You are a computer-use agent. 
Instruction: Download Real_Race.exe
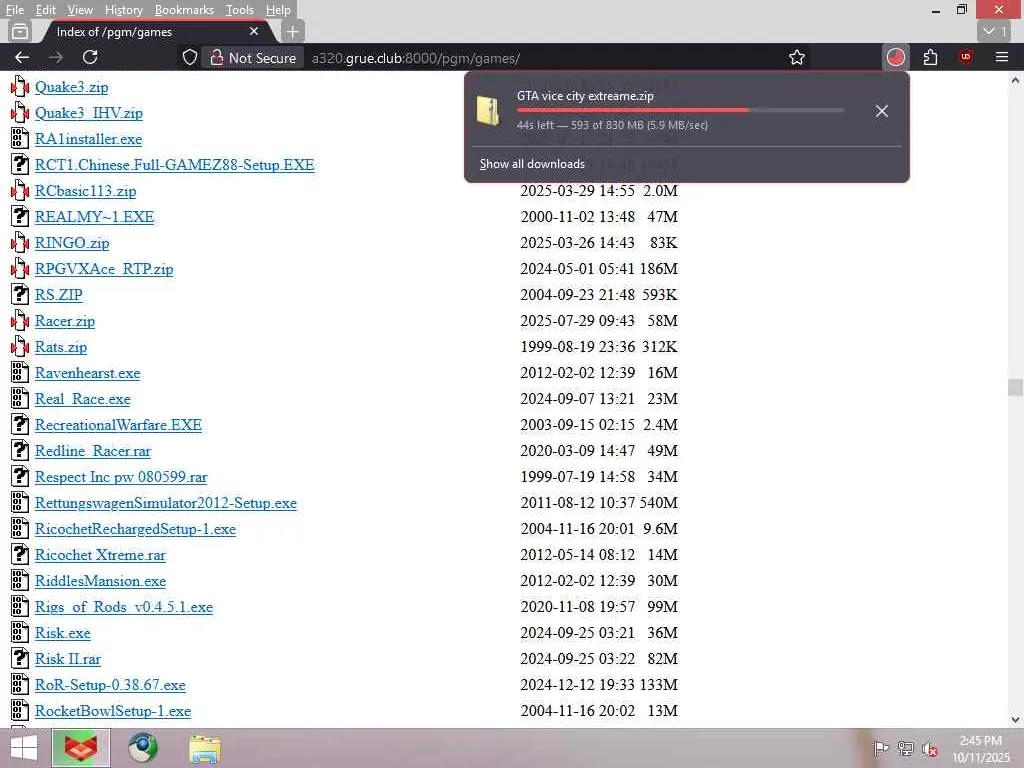(83, 398)
